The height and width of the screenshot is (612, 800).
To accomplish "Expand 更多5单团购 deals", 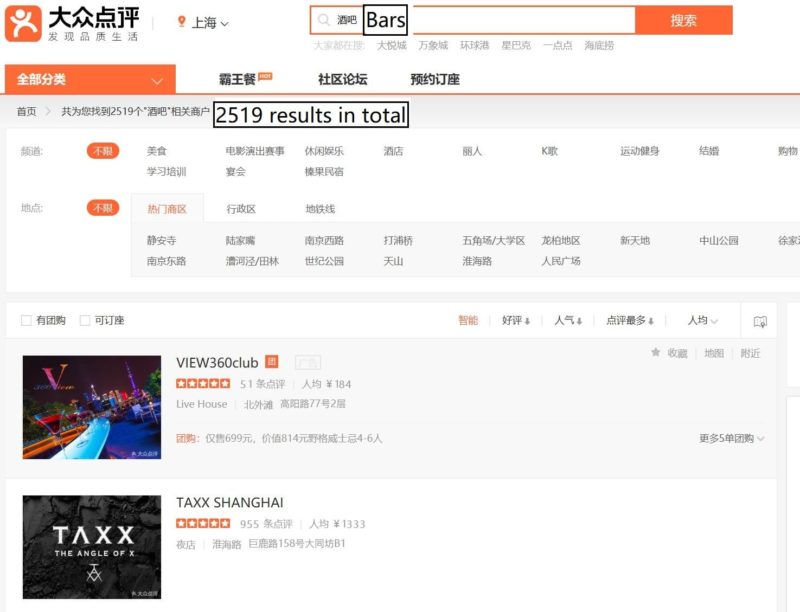I will pos(731,438).
